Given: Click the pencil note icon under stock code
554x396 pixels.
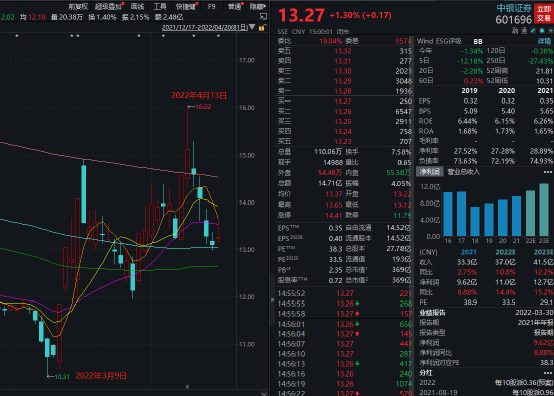Looking at the screenshot, I should (x=533, y=31).
